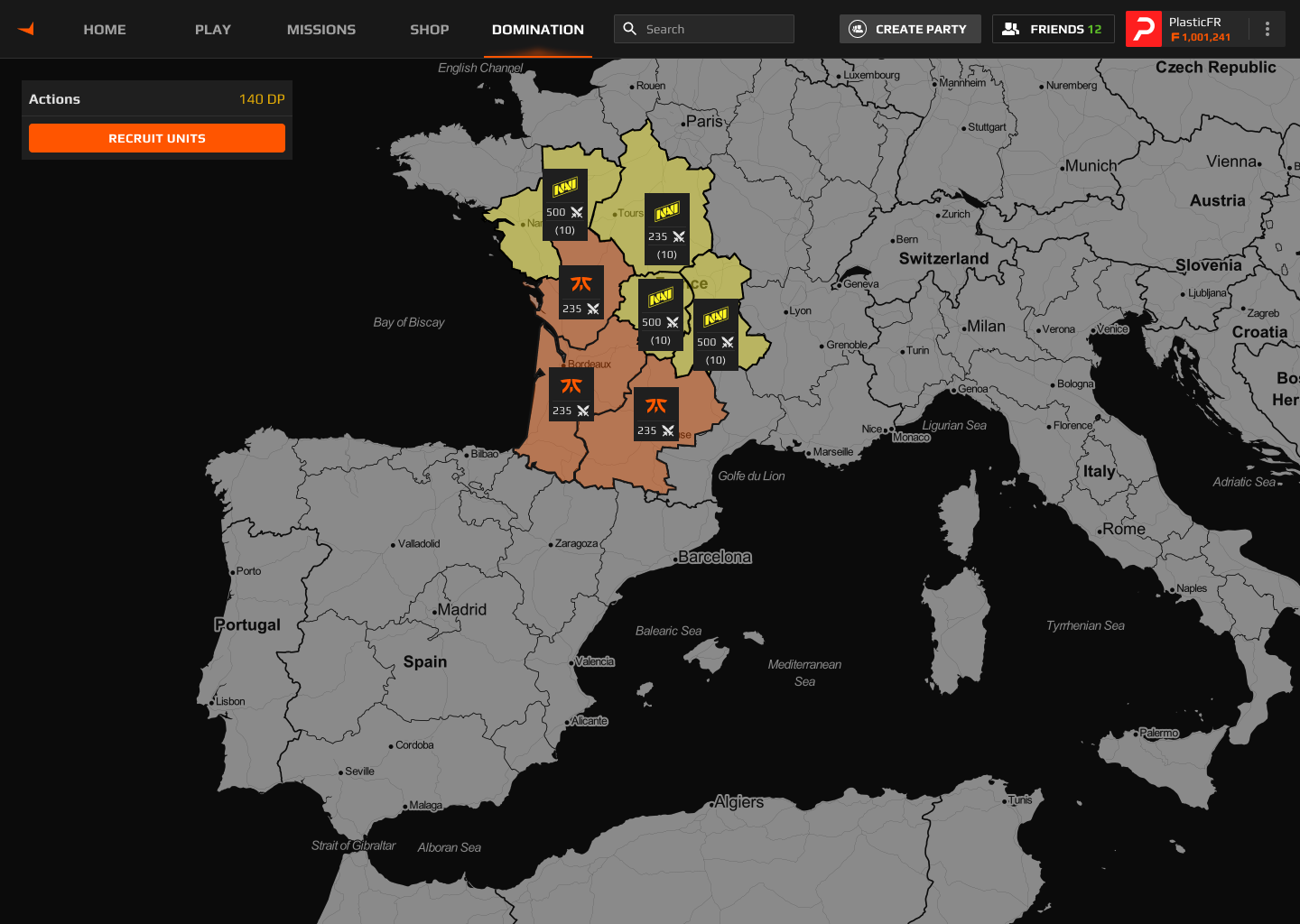Click the Zagreb city label

pyautogui.click(x=1261, y=313)
